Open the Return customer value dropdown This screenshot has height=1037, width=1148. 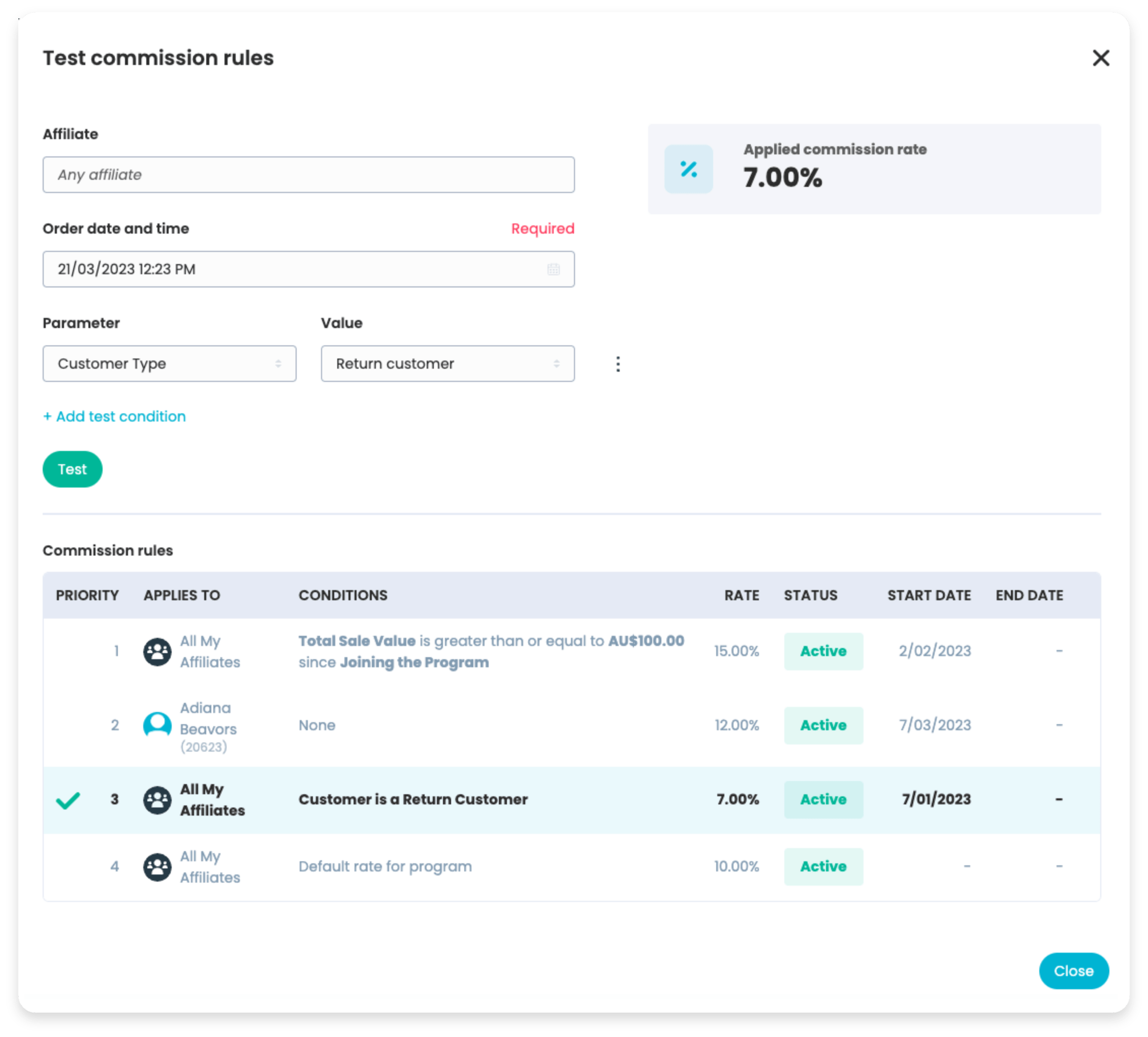(x=447, y=364)
